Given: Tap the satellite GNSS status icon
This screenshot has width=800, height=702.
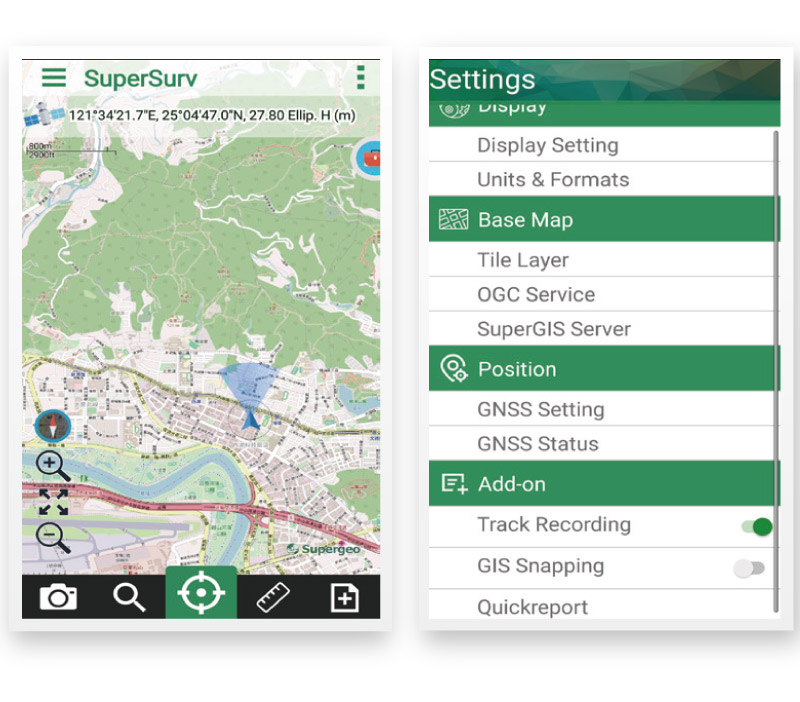Looking at the screenshot, I should click(x=44, y=114).
